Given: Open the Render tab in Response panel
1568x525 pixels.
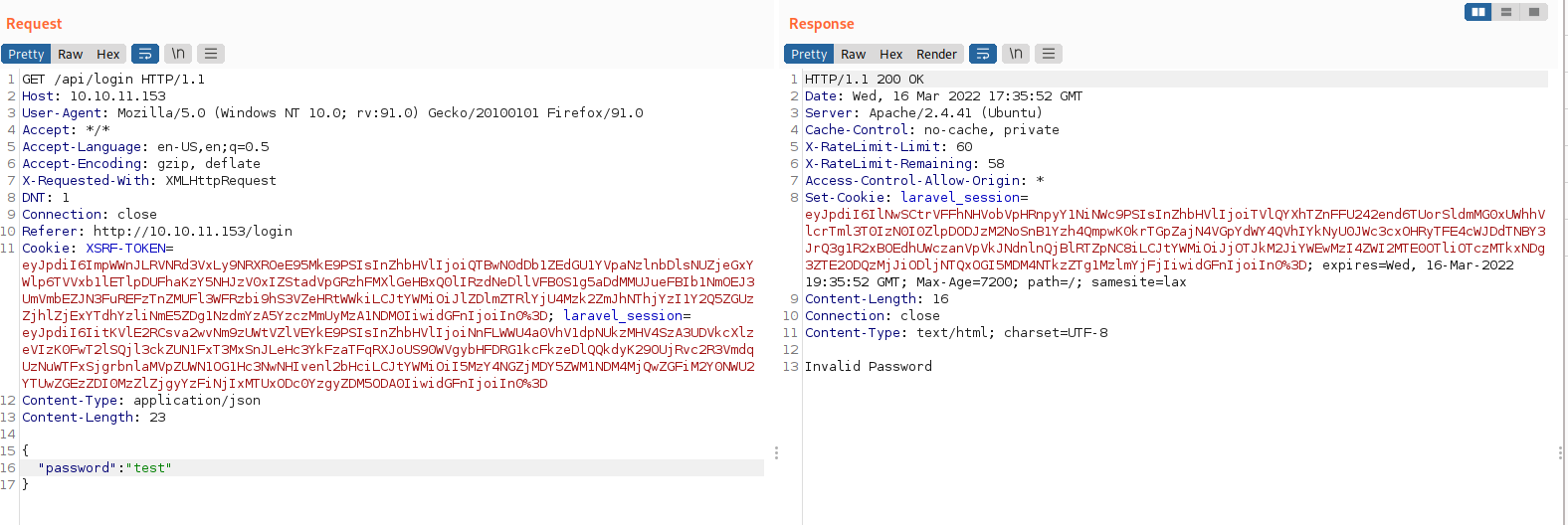Looking at the screenshot, I should click(936, 54).
